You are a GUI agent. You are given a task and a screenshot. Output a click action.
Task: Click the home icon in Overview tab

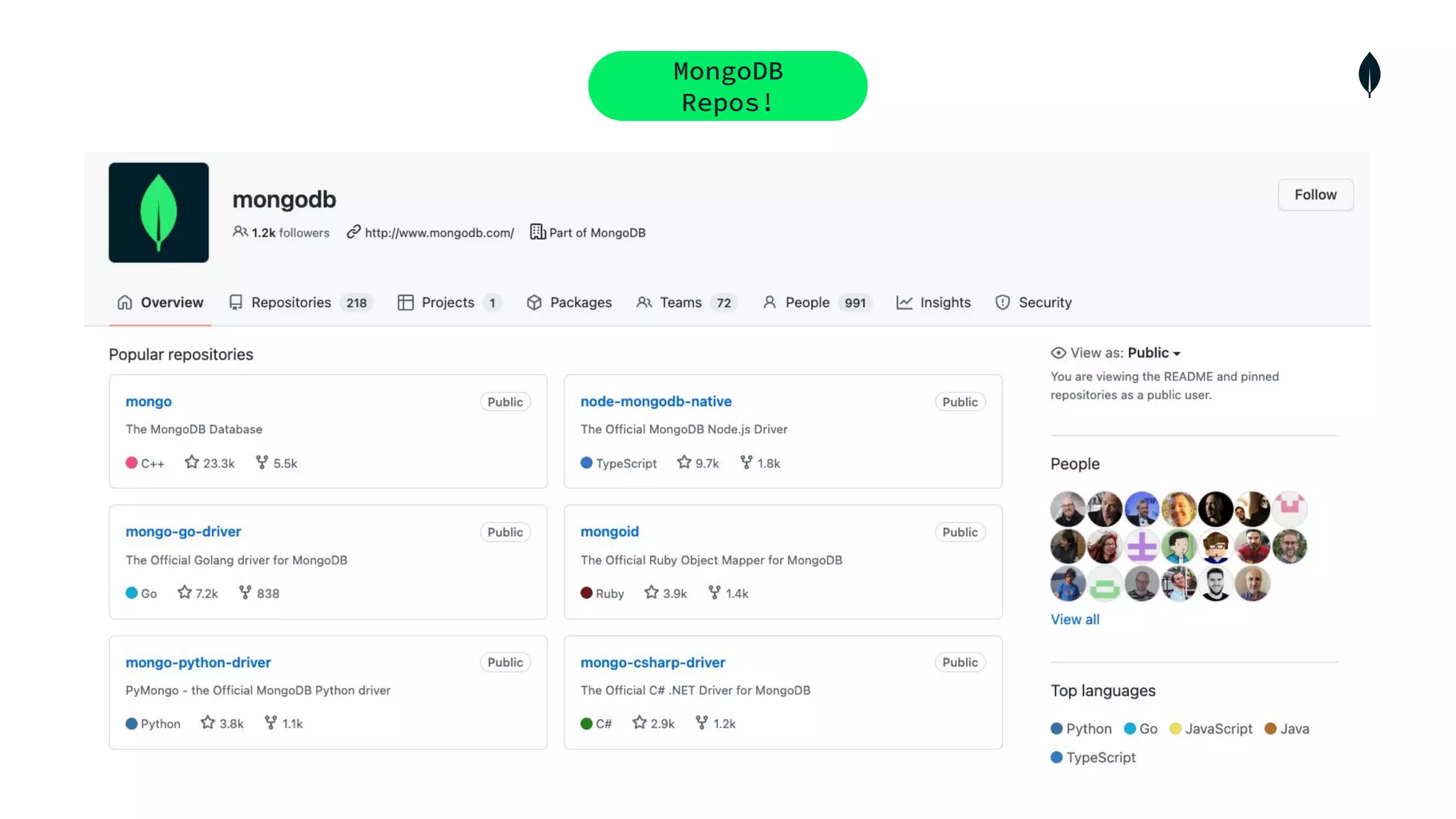(125, 302)
